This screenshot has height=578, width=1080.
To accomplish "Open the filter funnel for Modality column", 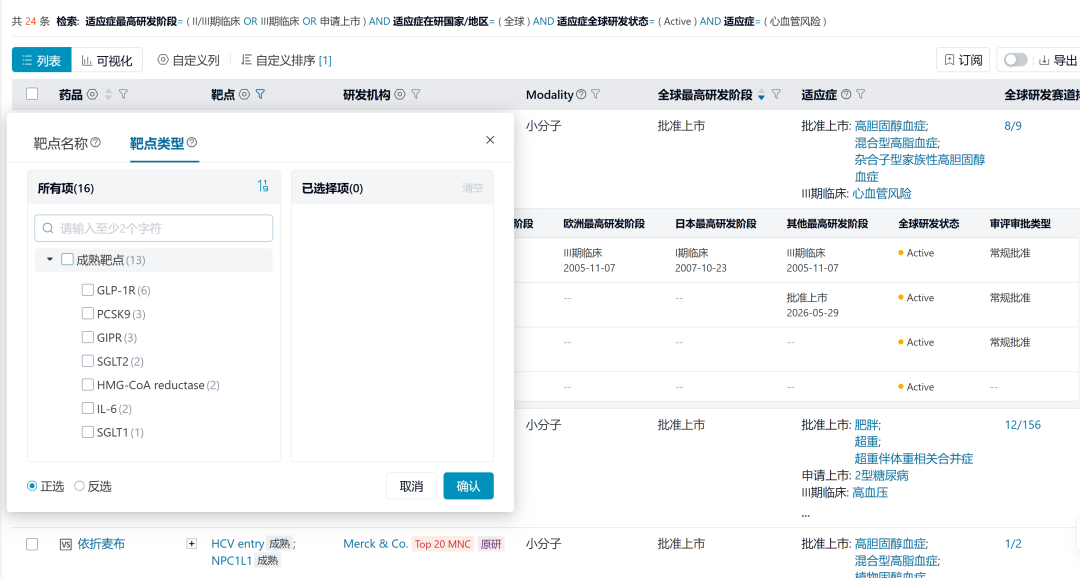I will [596, 94].
